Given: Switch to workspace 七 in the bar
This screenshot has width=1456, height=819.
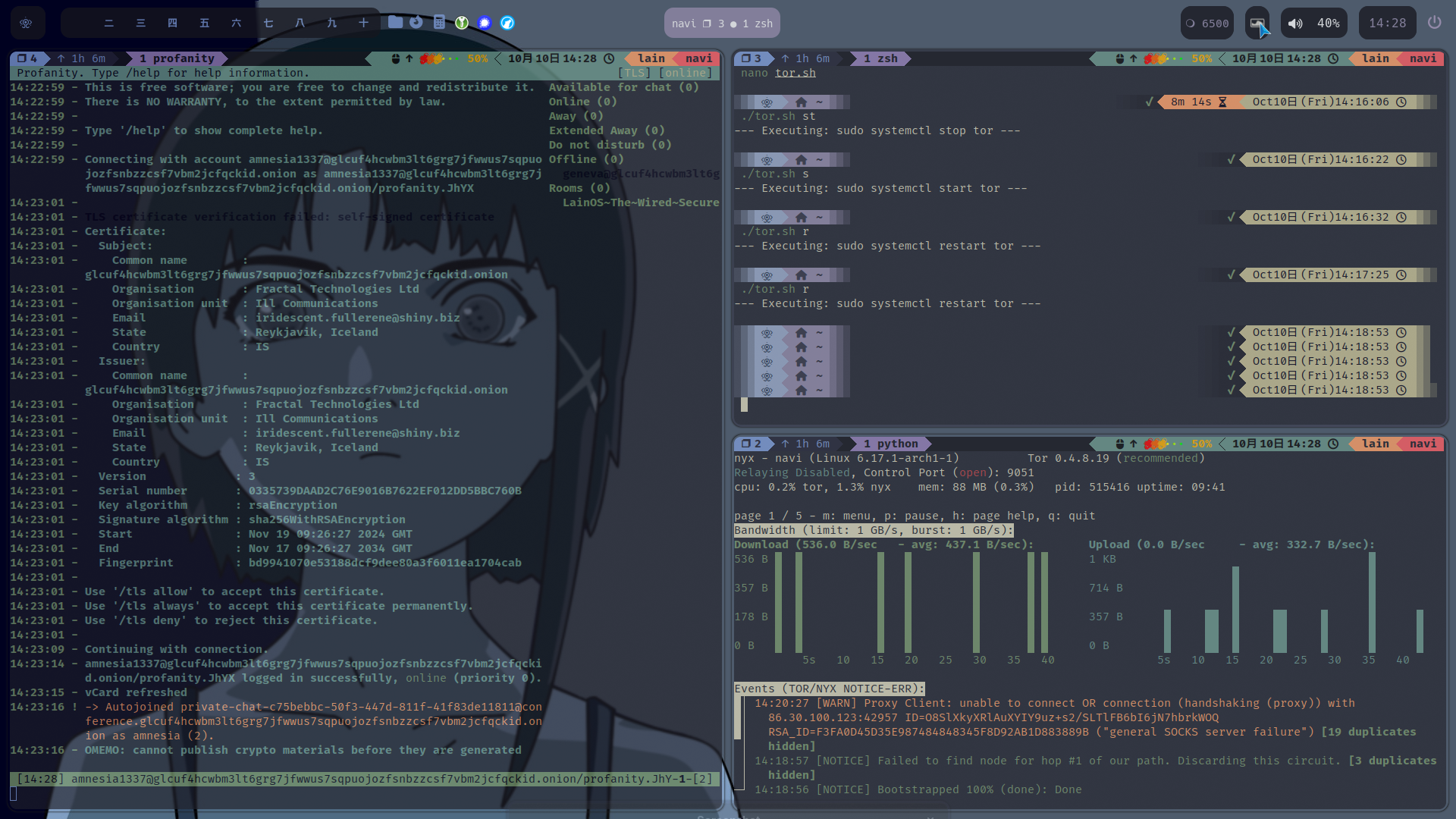Looking at the screenshot, I should click(268, 23).
